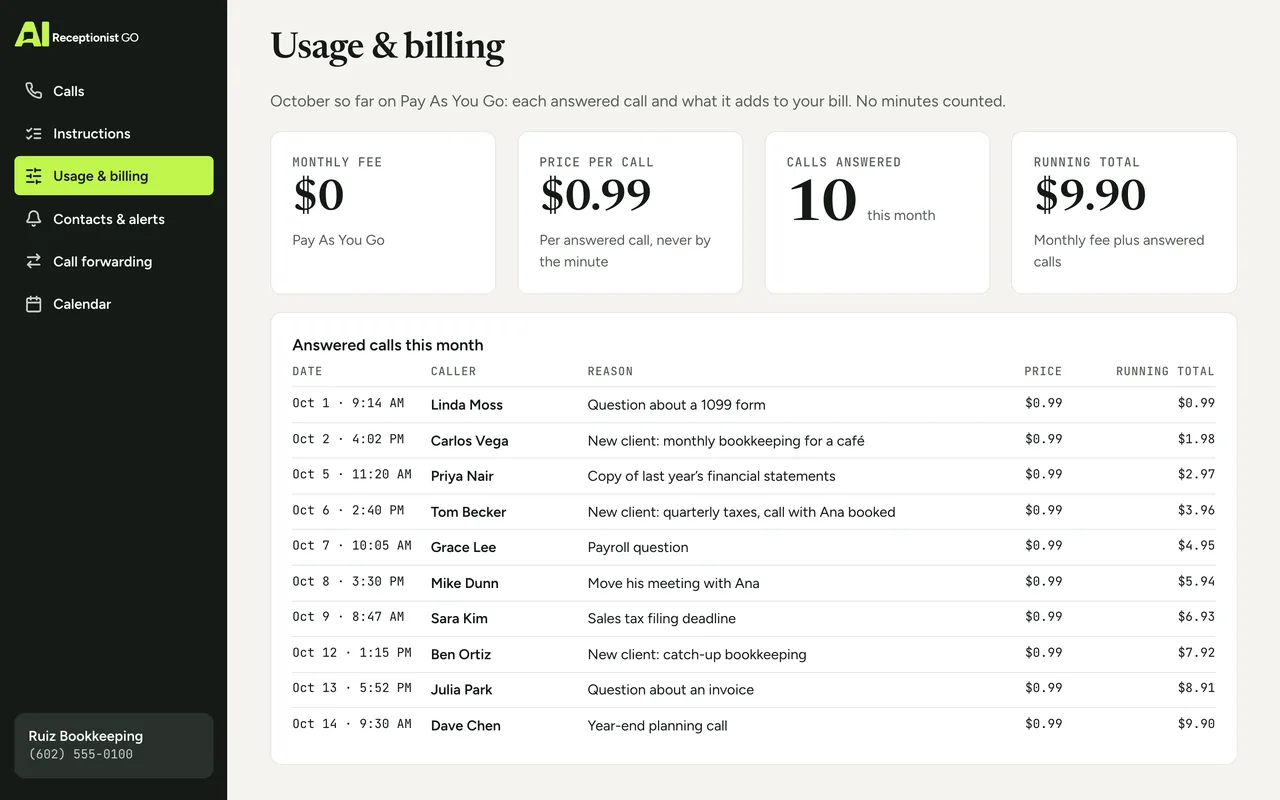Open the Ruiz Bookkeeping account card

pos(114,745)
